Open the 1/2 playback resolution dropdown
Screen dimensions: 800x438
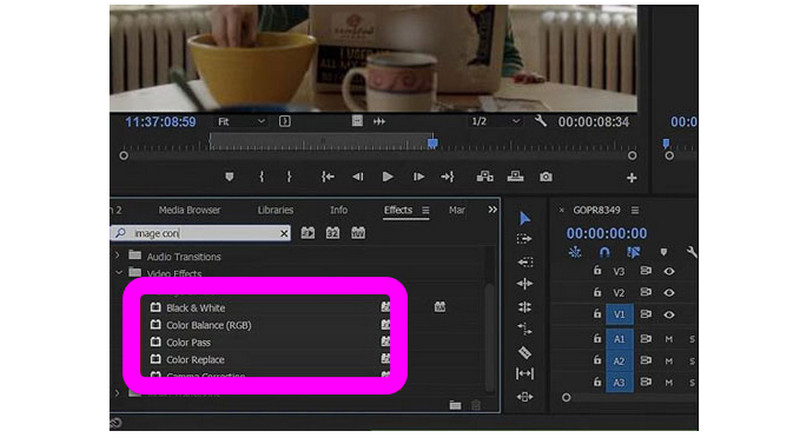click(493, 121)
